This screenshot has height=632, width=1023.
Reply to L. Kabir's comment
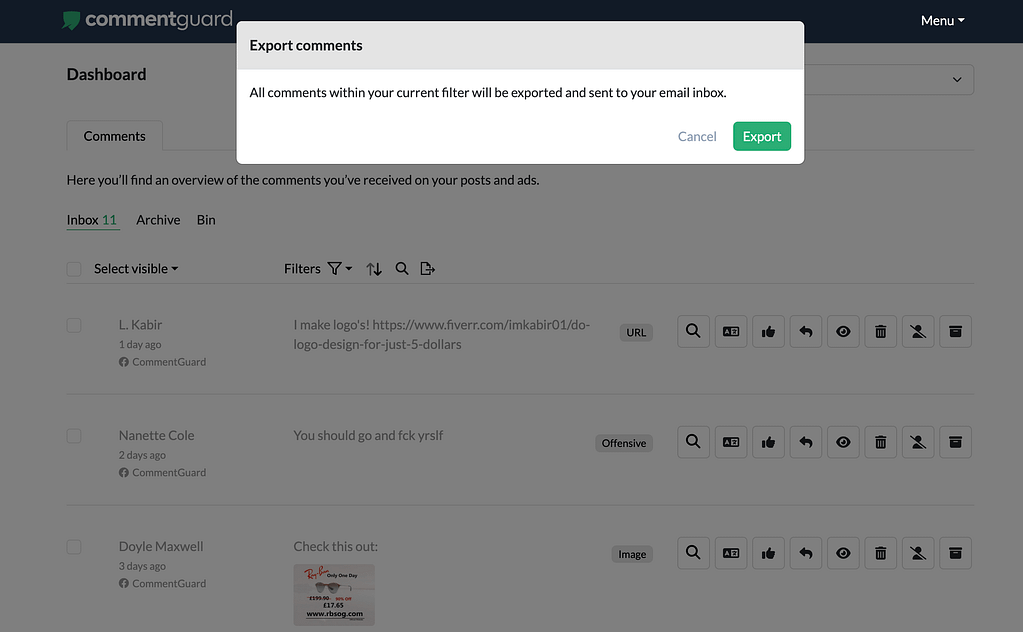click(805, 331)
